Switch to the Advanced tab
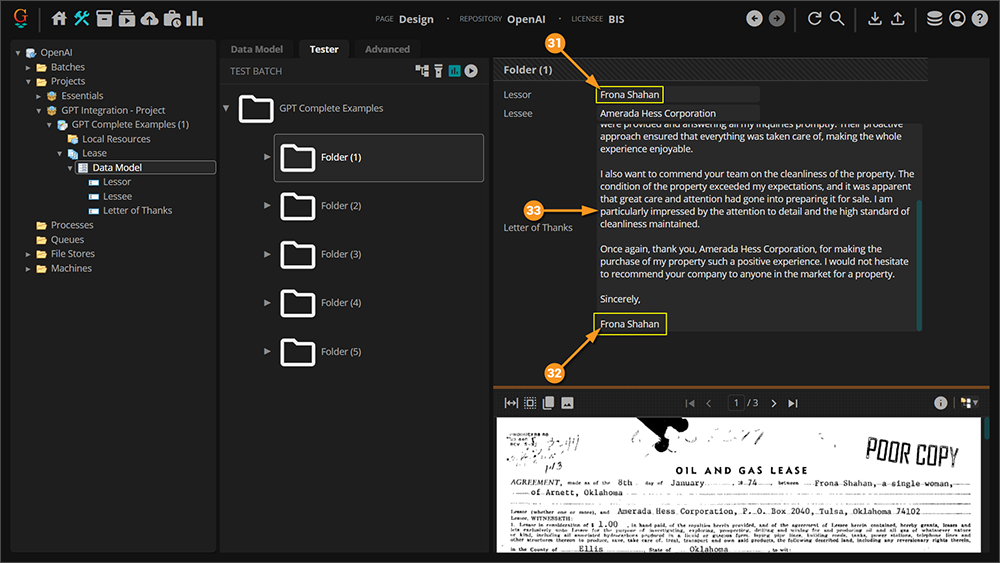The height and width of the screenshot is (563, 1000). click(387, 49)
